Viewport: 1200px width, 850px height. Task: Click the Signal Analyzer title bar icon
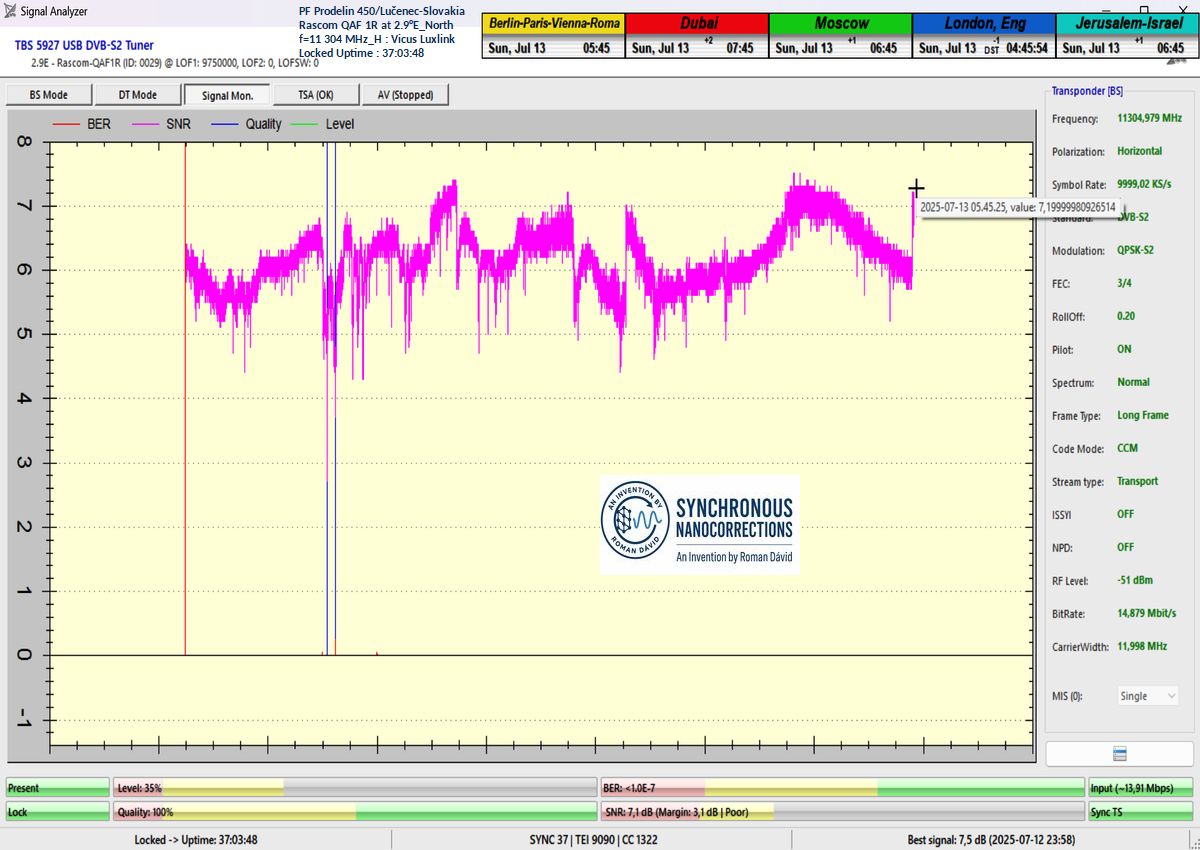coord(11,12)
